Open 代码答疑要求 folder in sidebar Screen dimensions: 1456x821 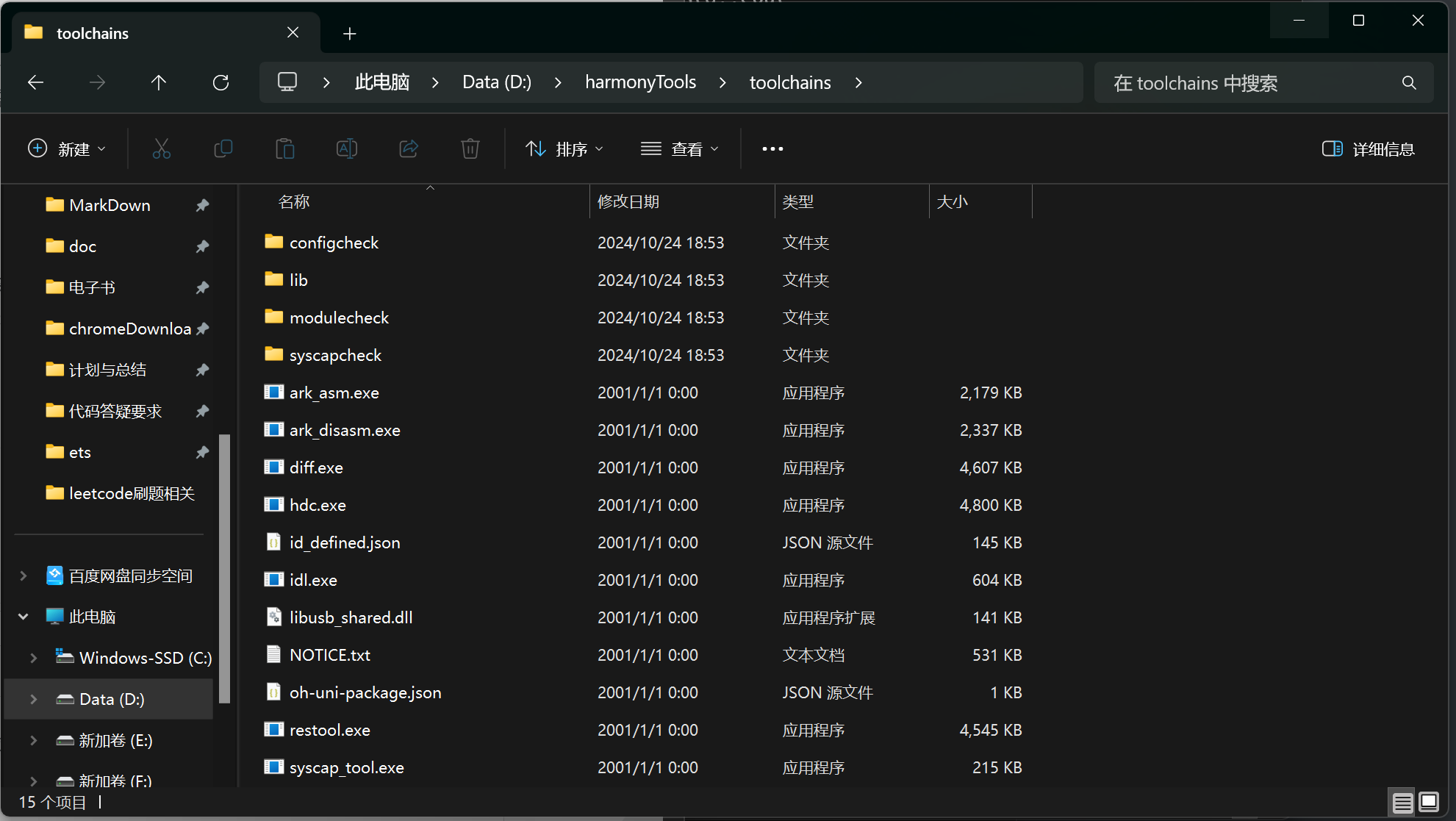[115, 411]
